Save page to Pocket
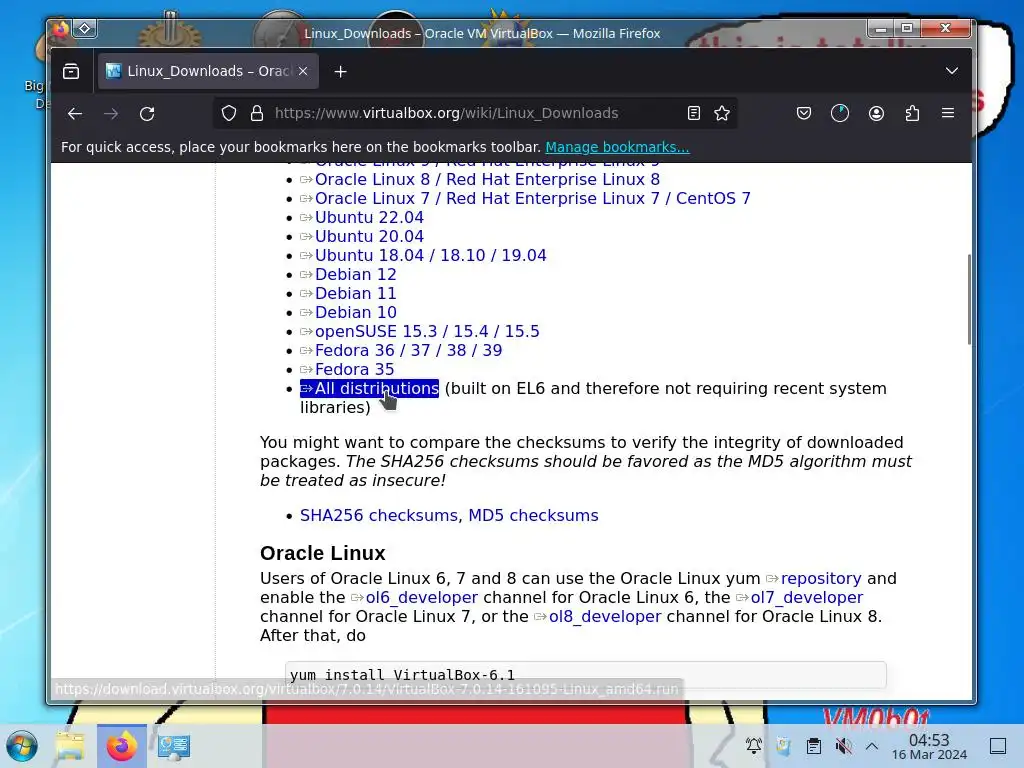The image size is (1024, 768). [804, 114]
